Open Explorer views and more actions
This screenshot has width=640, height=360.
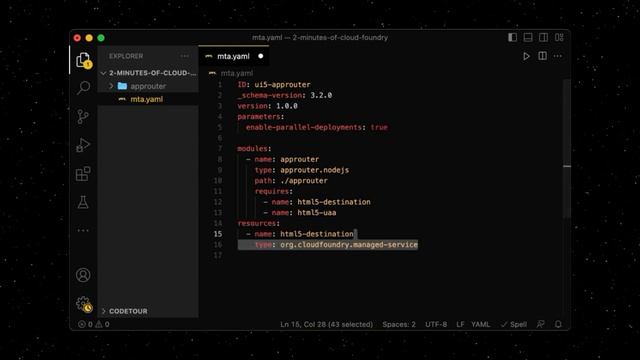click(x=184, y=56)
